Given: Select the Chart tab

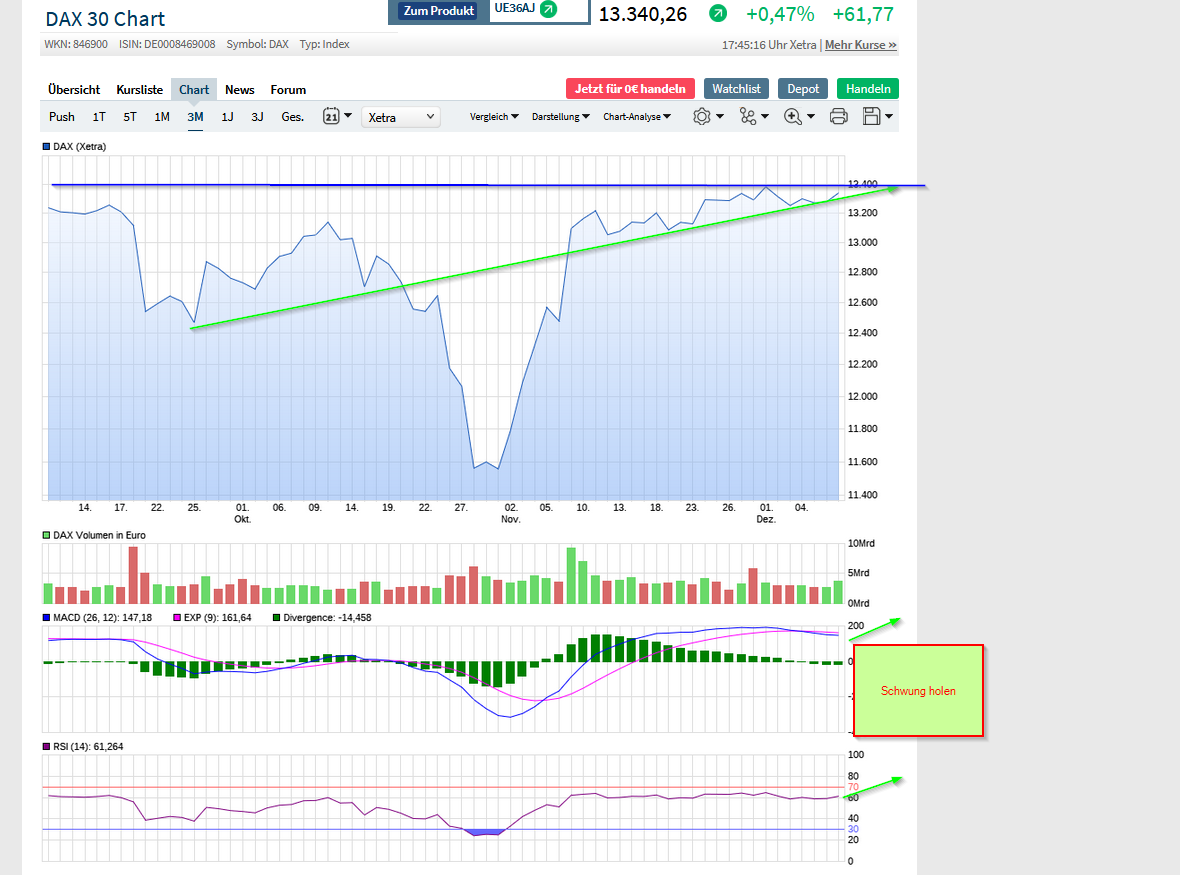Looking at the screenshot, I should coord(194,90).
